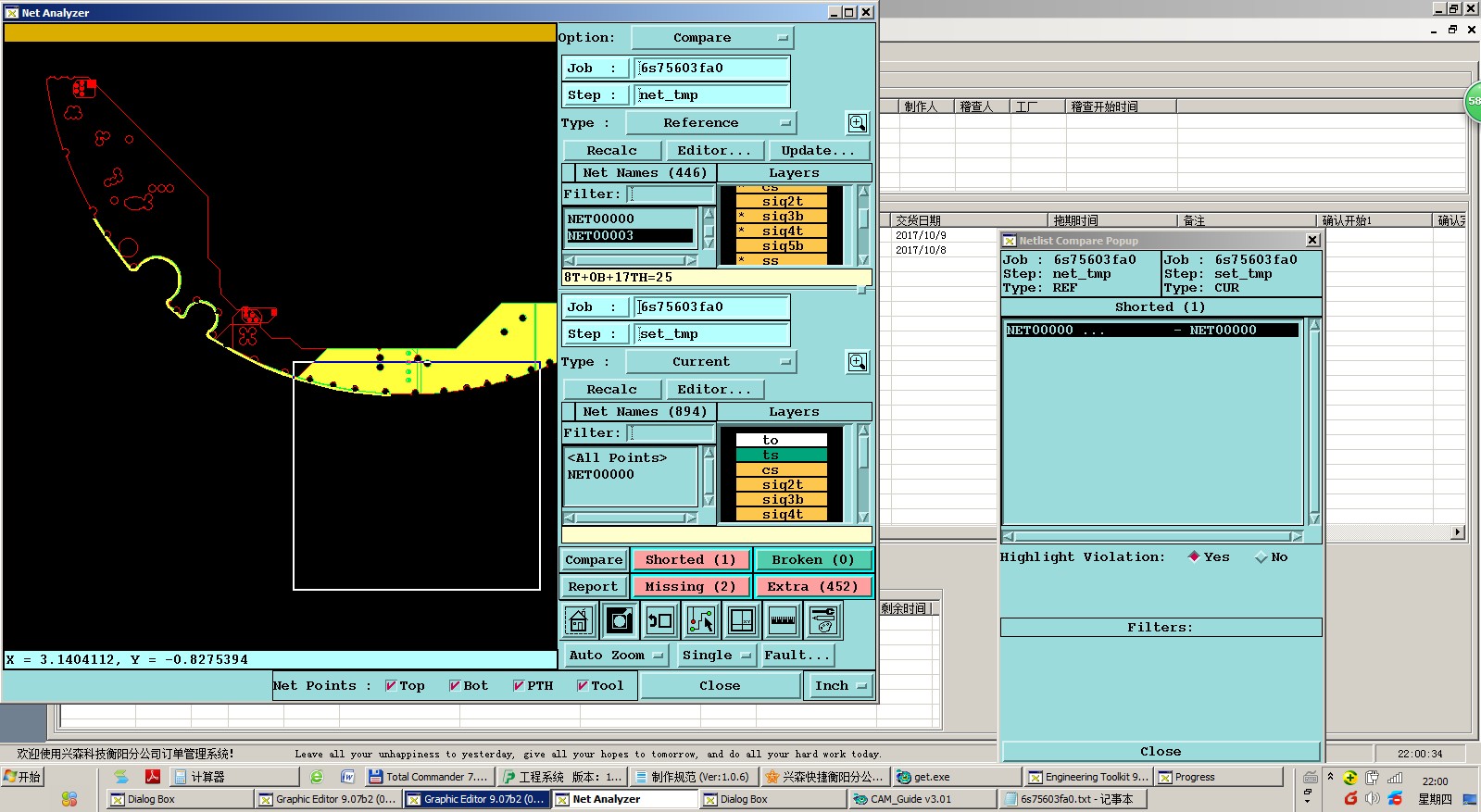Toggle the Tool net points checkbox
The width and height of the screenshot is (1481, 812).
583,686
